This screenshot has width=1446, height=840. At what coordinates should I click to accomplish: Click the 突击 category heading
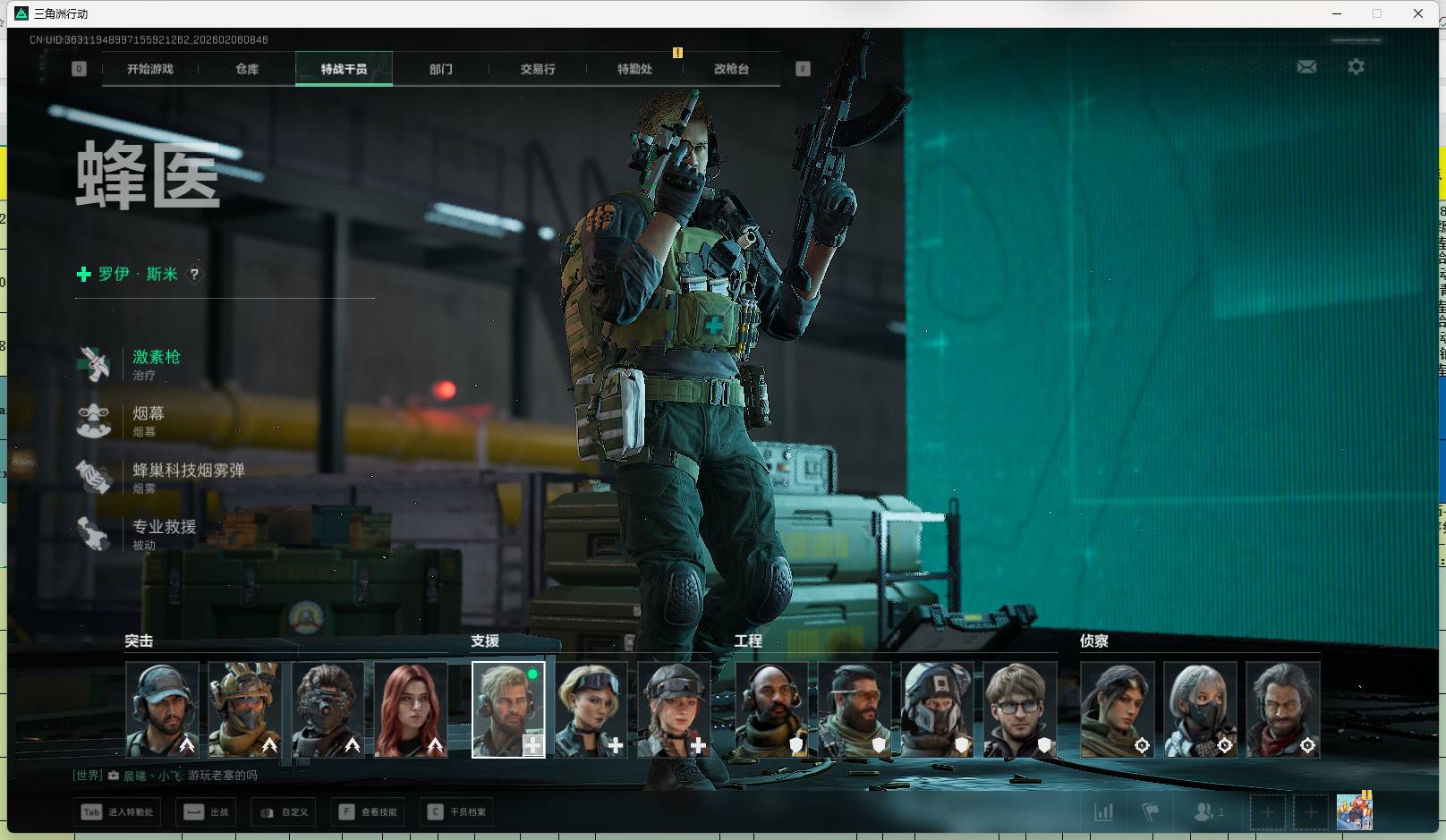(139, 641)
